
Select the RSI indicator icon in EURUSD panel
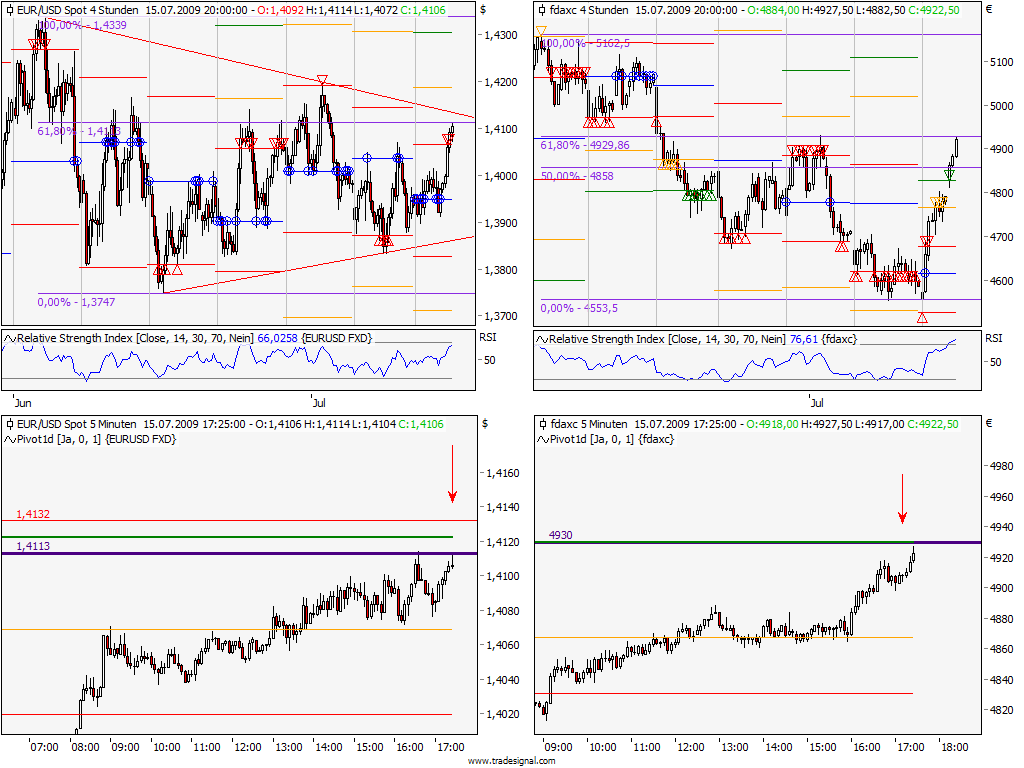point(10,339)
